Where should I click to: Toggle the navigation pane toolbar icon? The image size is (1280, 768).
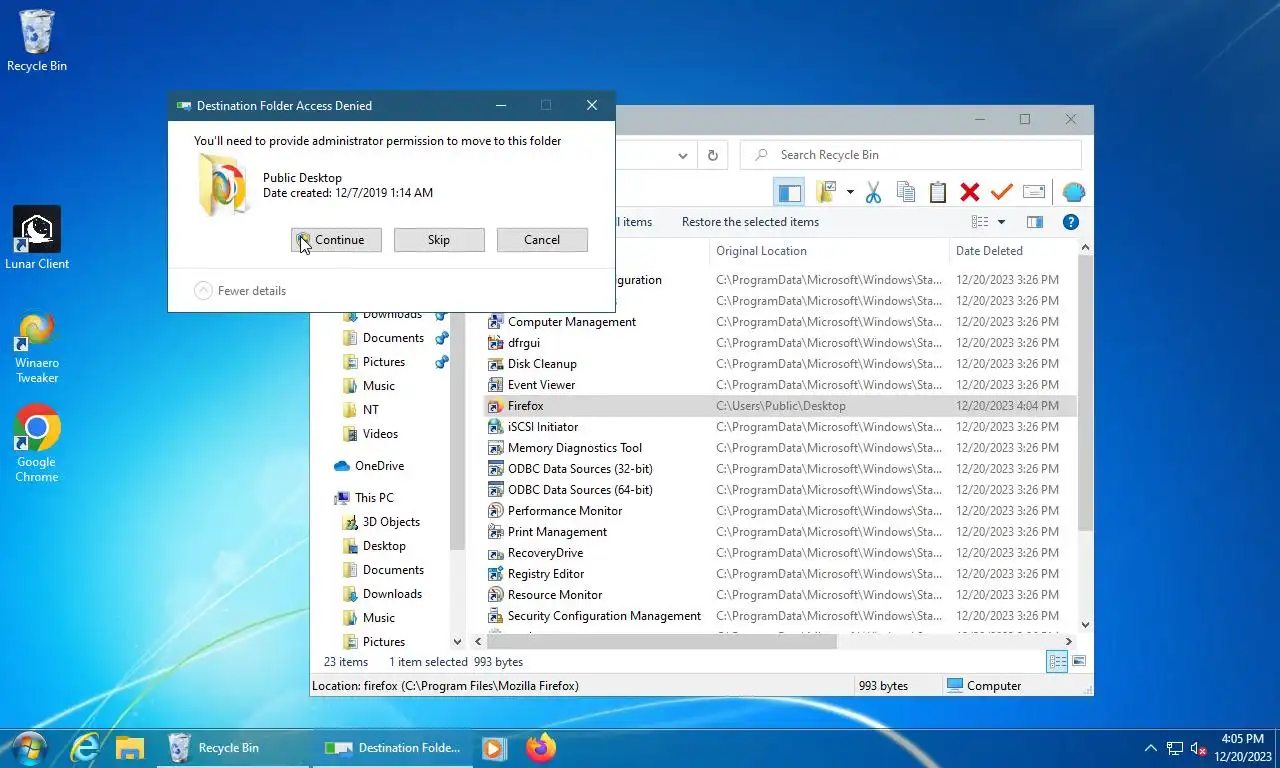789,192
